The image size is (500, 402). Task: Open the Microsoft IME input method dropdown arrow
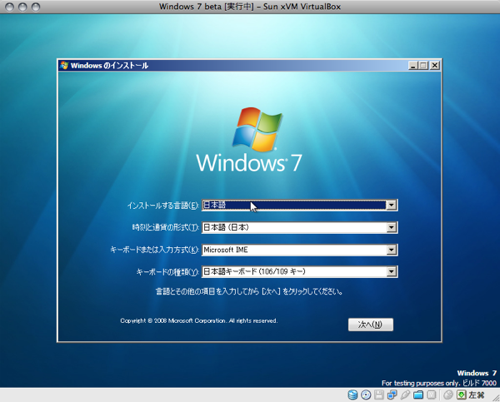(391, 250)
